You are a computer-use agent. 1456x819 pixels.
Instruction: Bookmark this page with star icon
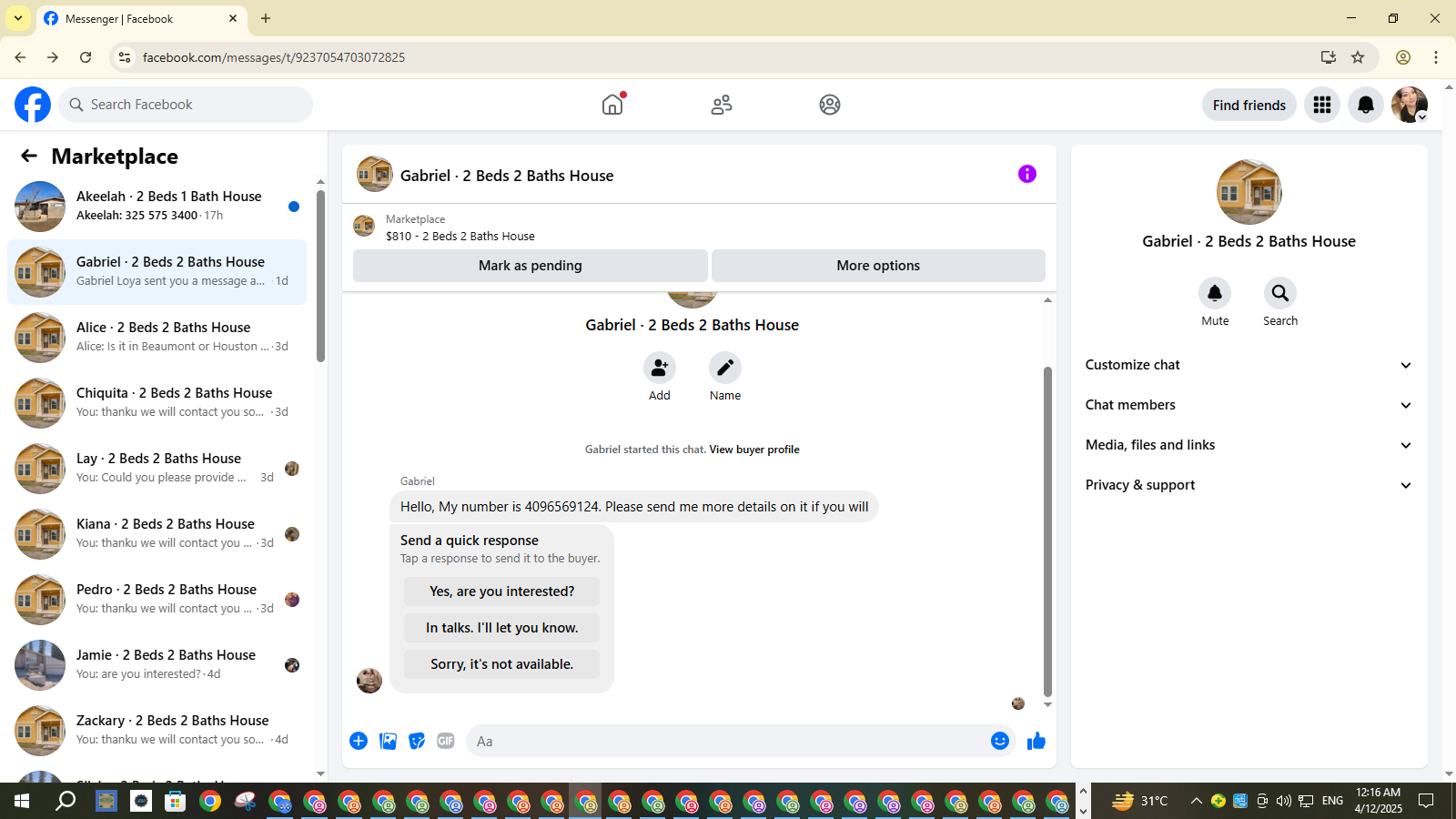pos(1358,57)
